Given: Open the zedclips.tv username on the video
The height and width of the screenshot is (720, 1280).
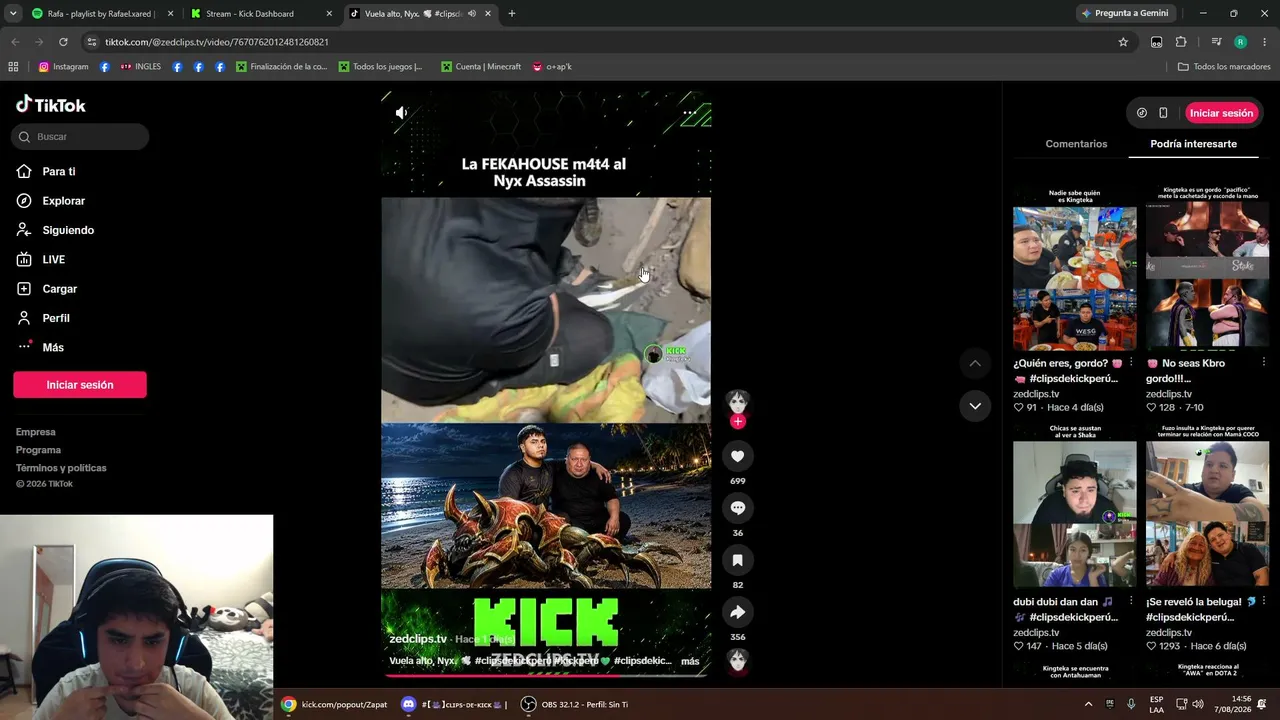Looking at the screenshot, I should coord(418,639).
